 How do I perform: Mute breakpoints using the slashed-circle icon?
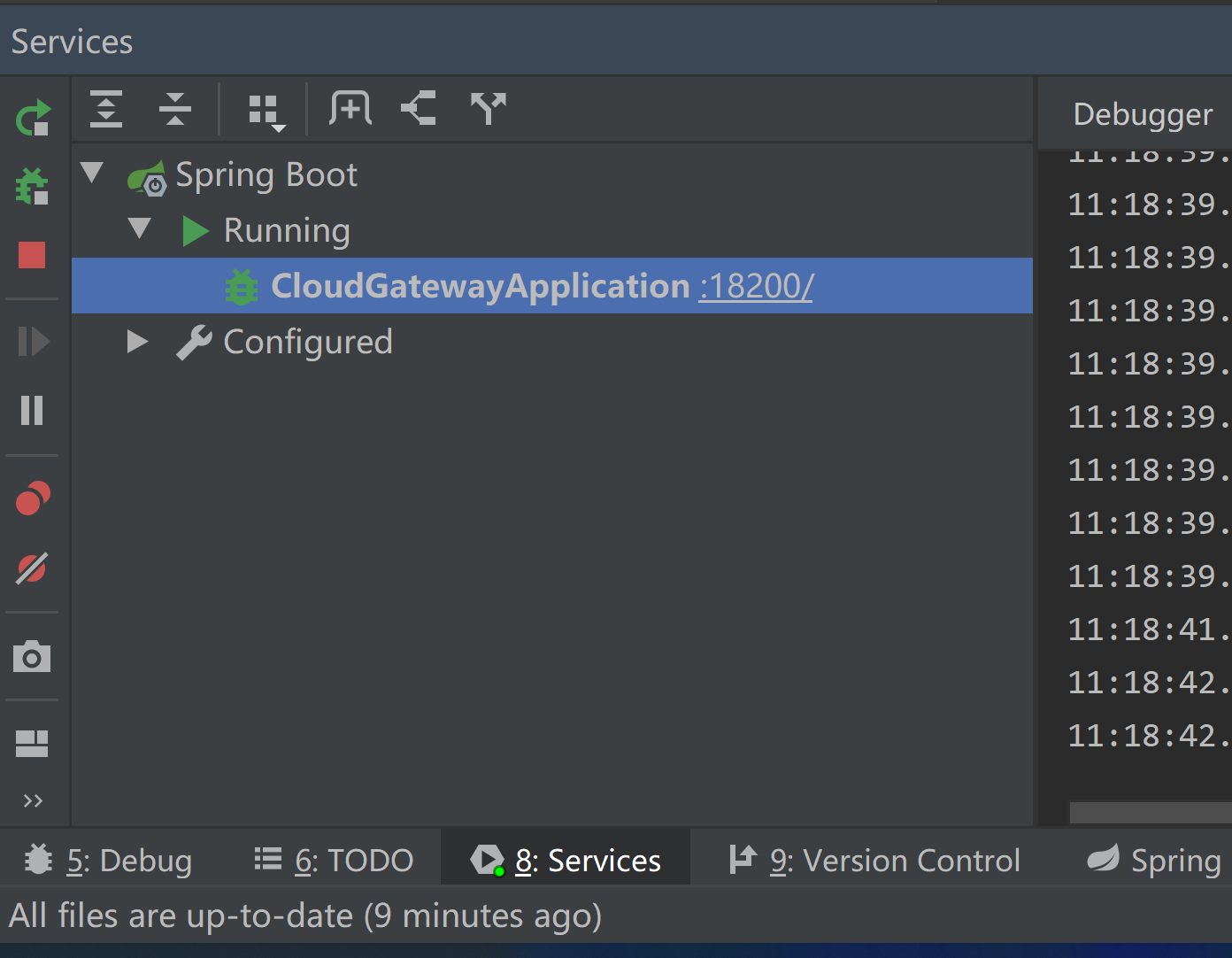tap(33, 569)
